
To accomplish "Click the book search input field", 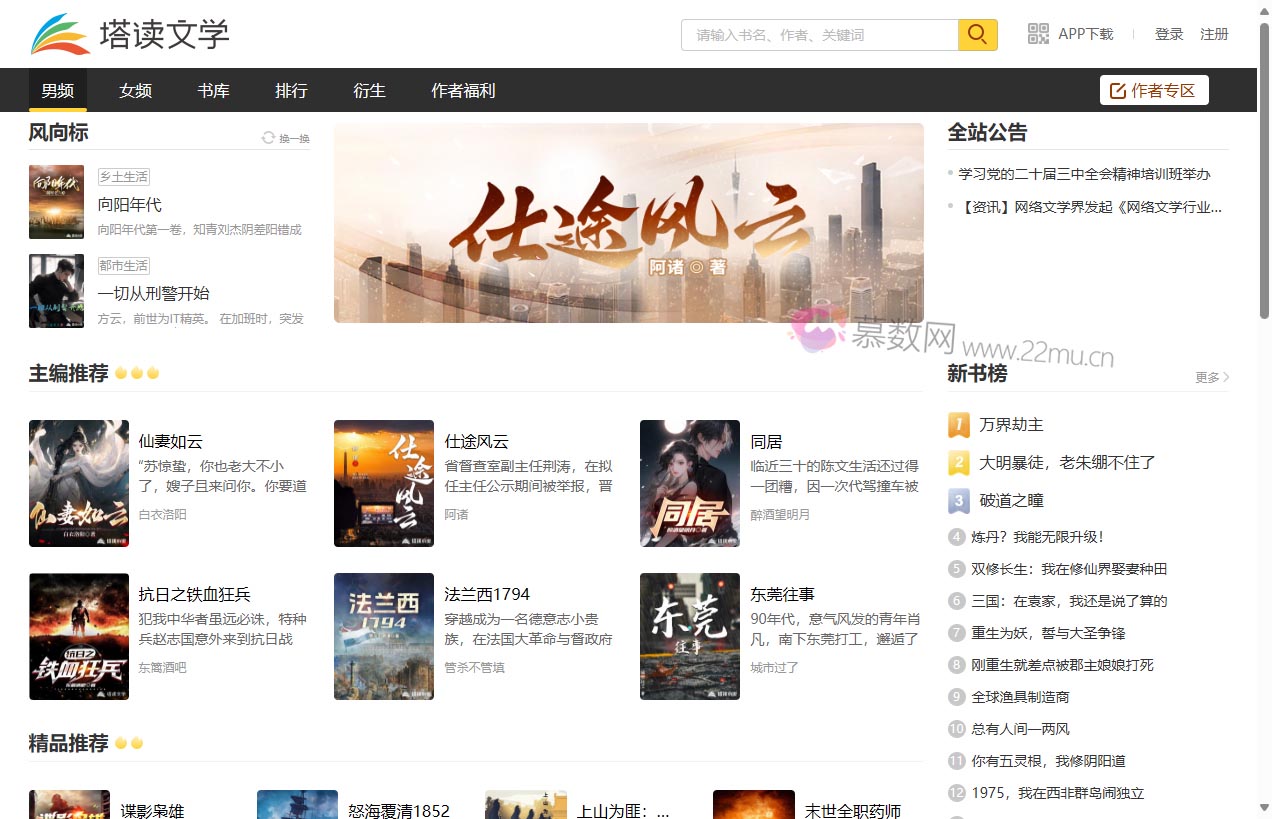I will tap(818, 34).
